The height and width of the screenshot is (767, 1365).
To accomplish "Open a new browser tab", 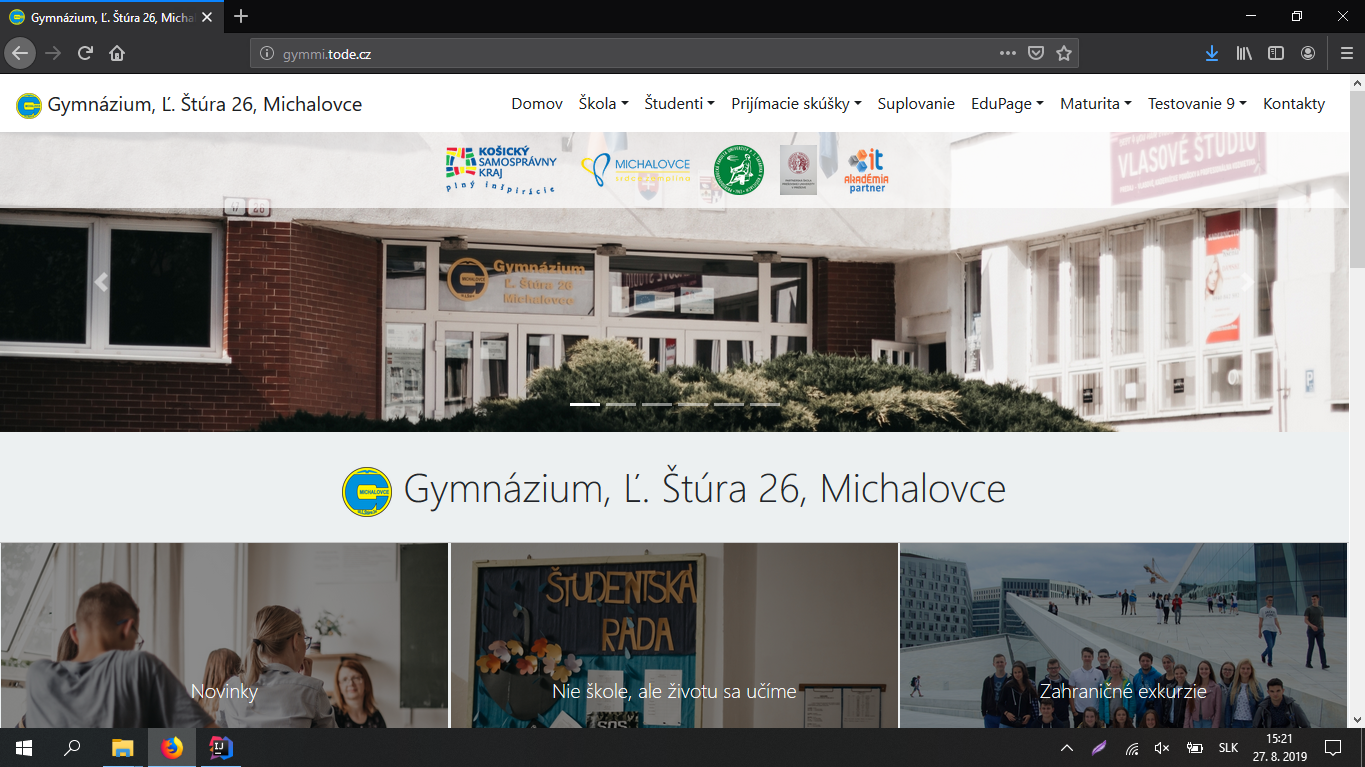I will (x=240, y=17).
